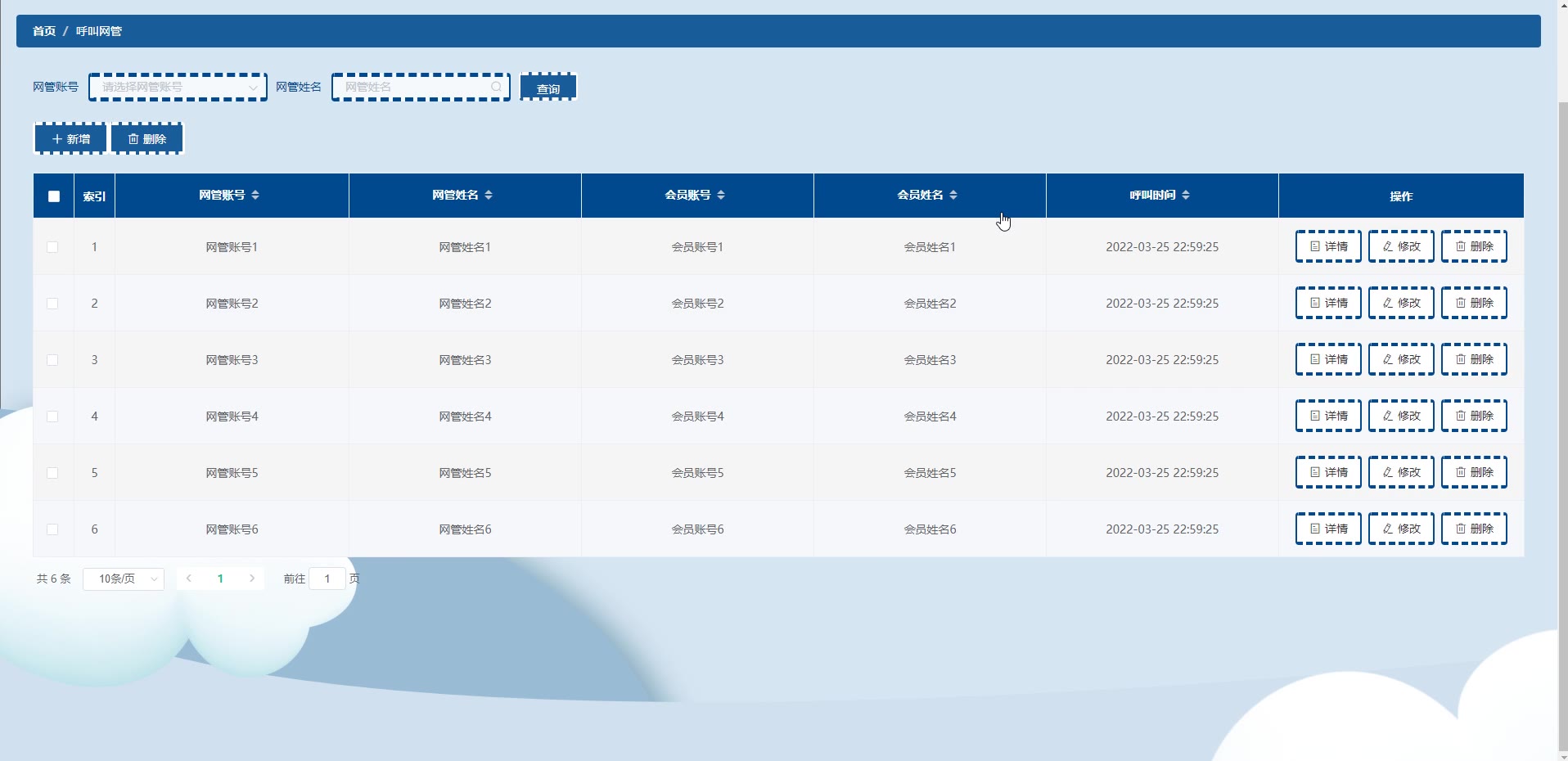Sort table by 网管账号 column
Viewport: 1568px width, 761px height.
255,195
